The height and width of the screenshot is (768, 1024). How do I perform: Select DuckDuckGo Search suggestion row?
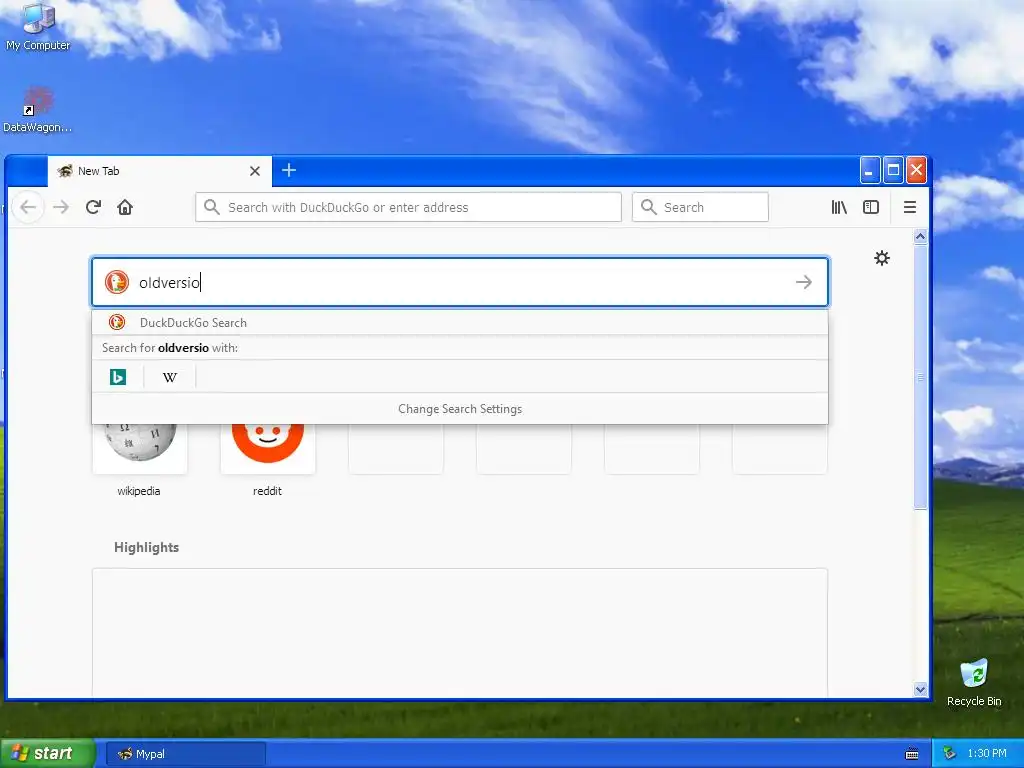pos(460,323)
